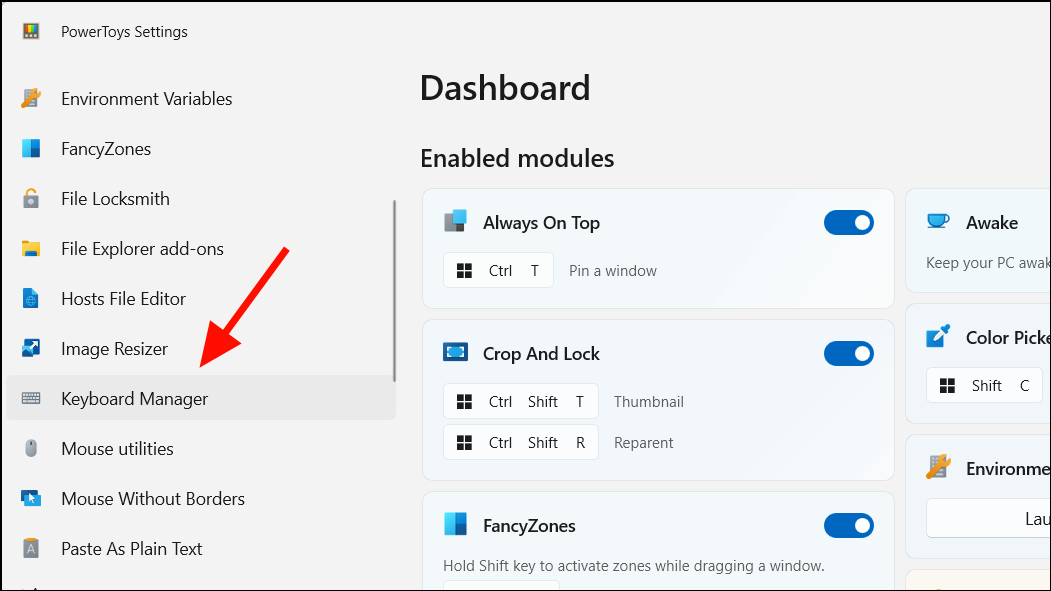Click the Image Resizer icon

point(31,348)
